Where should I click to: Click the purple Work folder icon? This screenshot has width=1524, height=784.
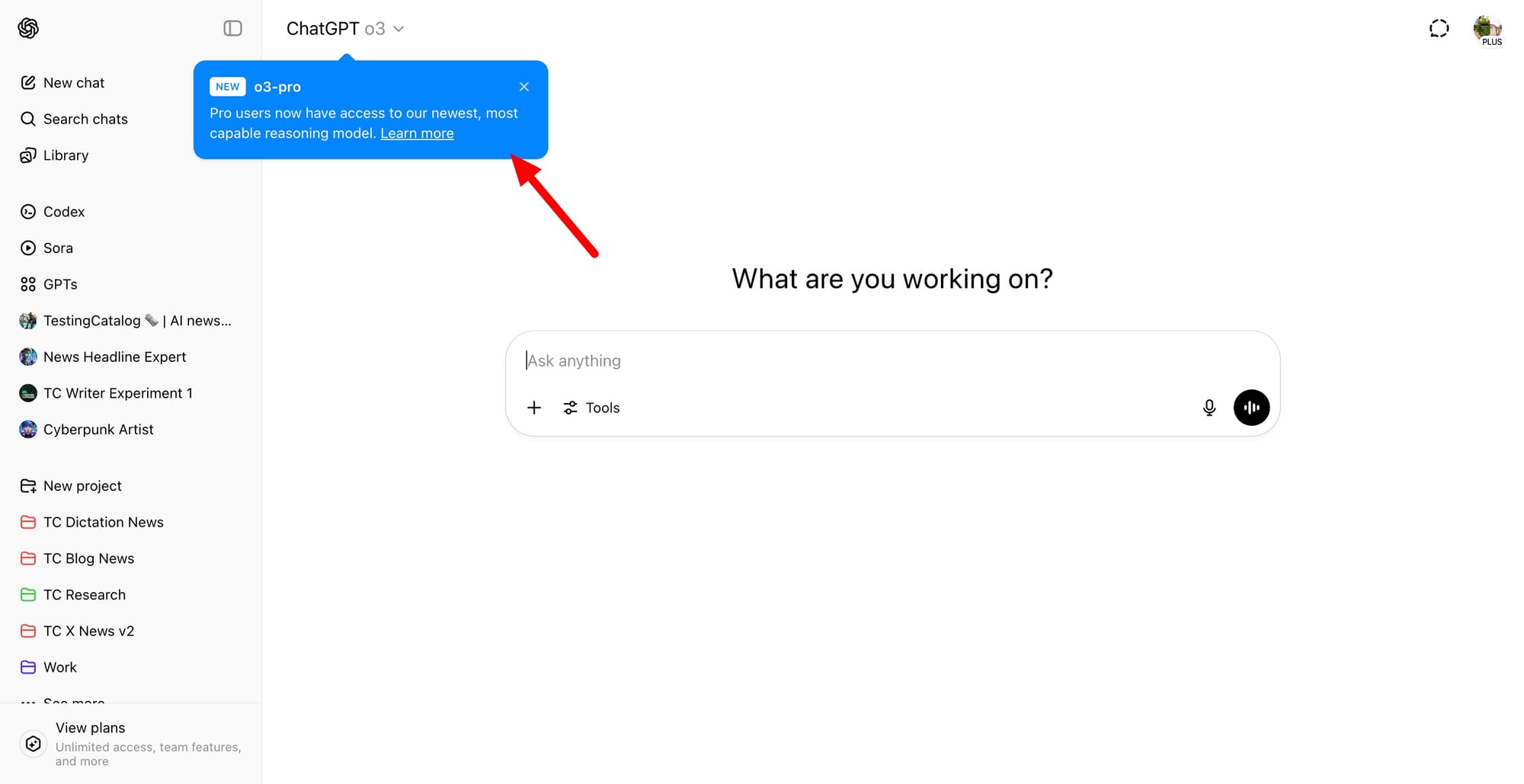pos(28,667)
